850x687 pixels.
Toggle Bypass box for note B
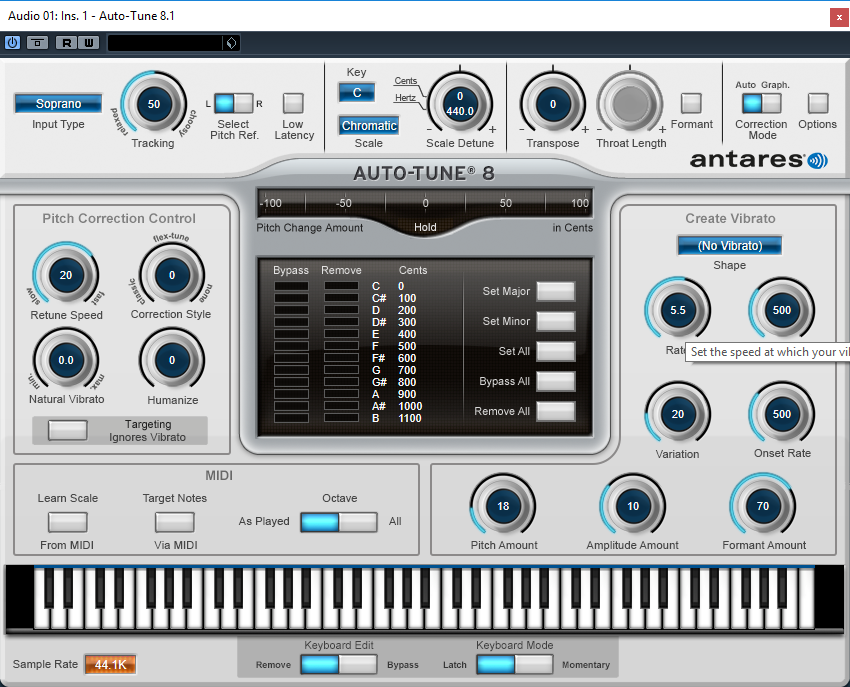(x=291, y=418)
